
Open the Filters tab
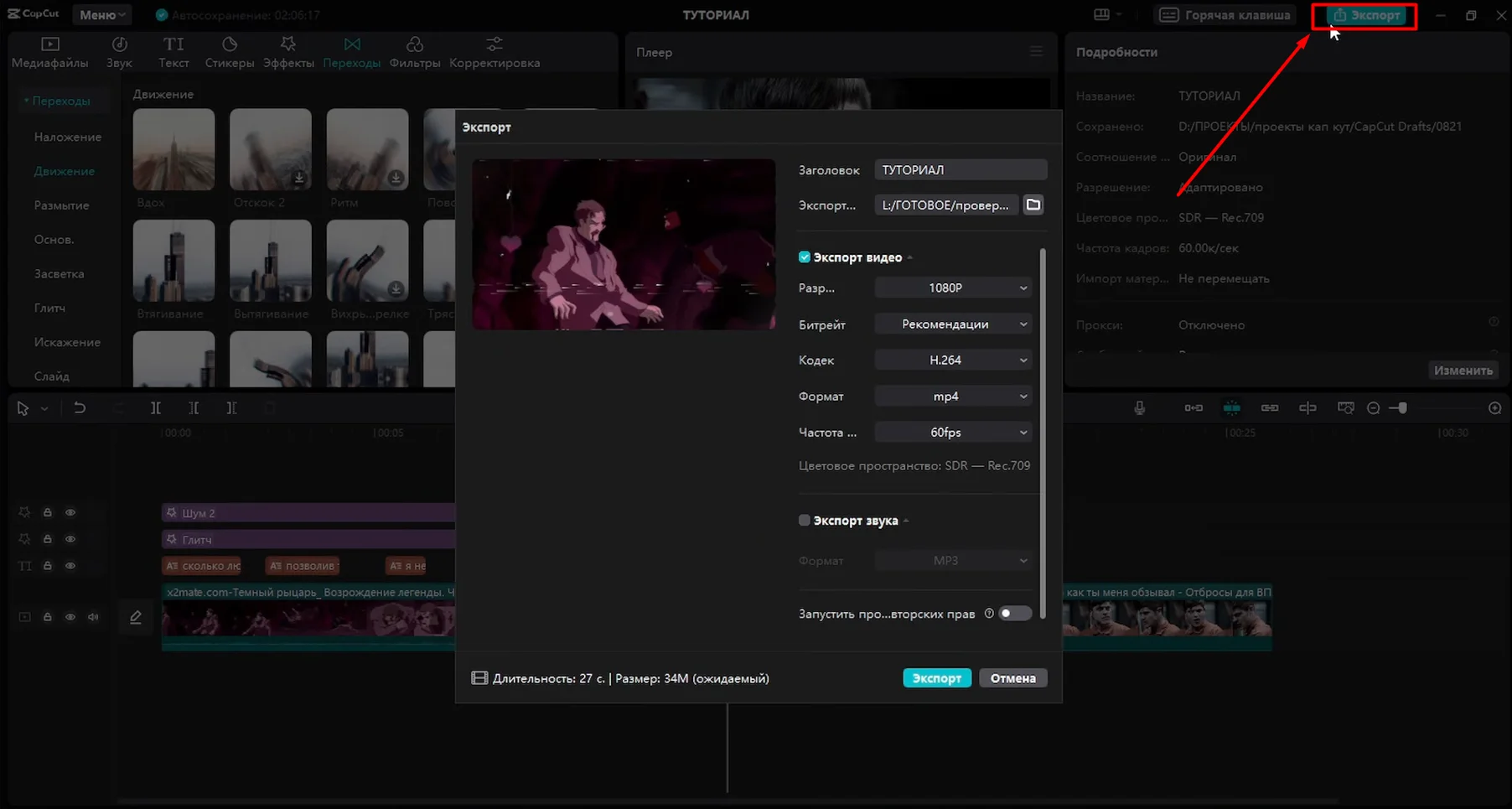[x=414, y=52]
